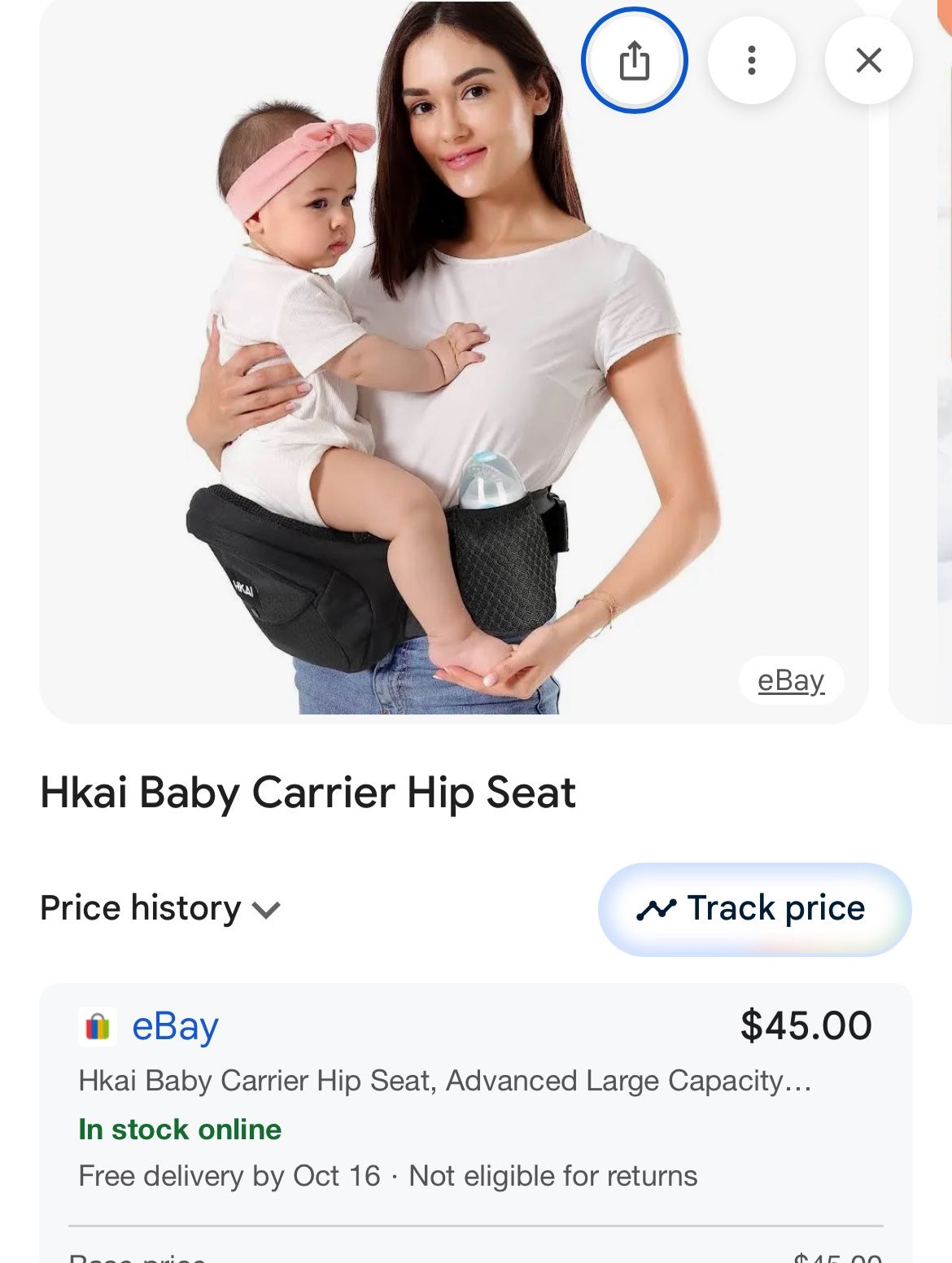Image resolution: width=952 pixels, height=1263 pixels.
Task: View the baby carrier product photo
Action: pyautogui.click(x=454, y=358)
